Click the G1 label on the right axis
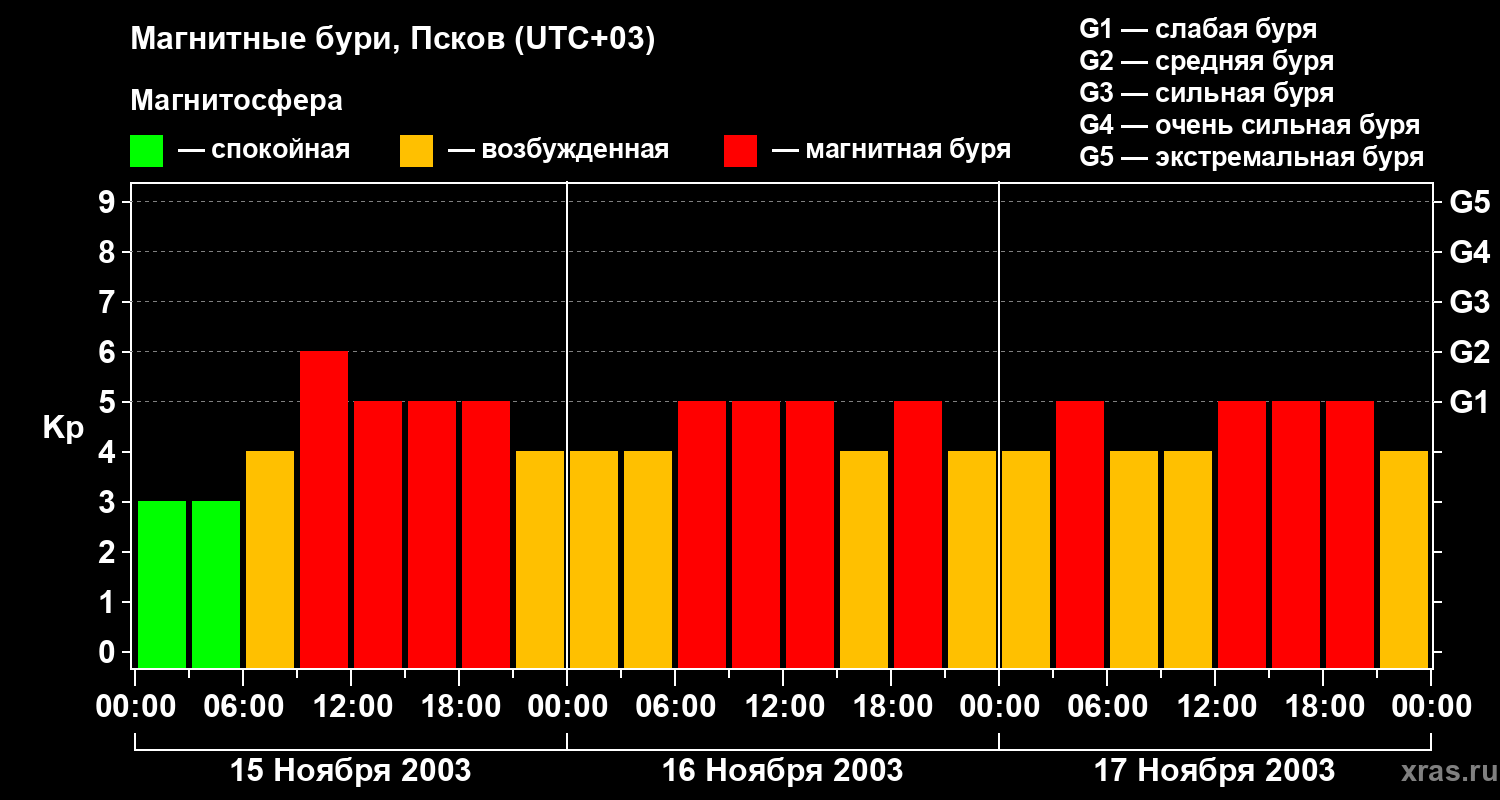 tap(1470, 402)
